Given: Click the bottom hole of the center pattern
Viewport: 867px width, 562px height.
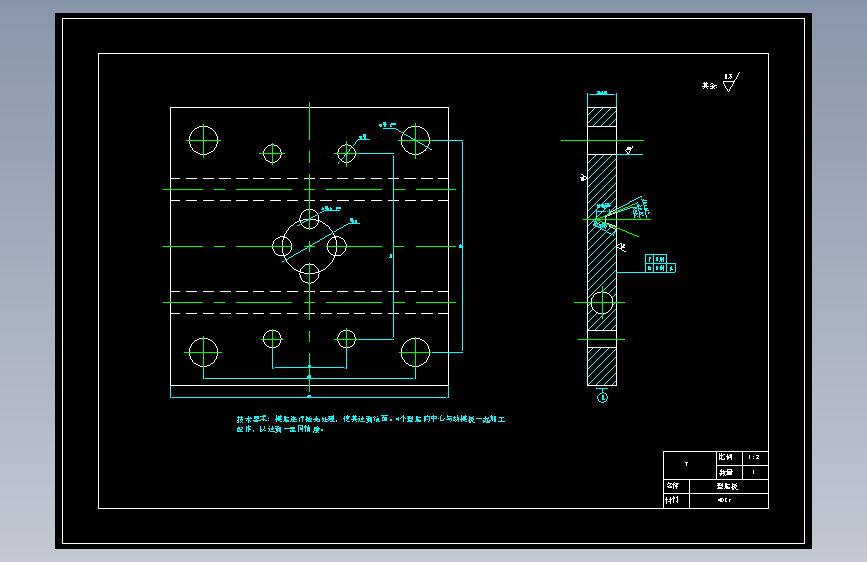Looking at the screenshot, I should pos(309,273).
